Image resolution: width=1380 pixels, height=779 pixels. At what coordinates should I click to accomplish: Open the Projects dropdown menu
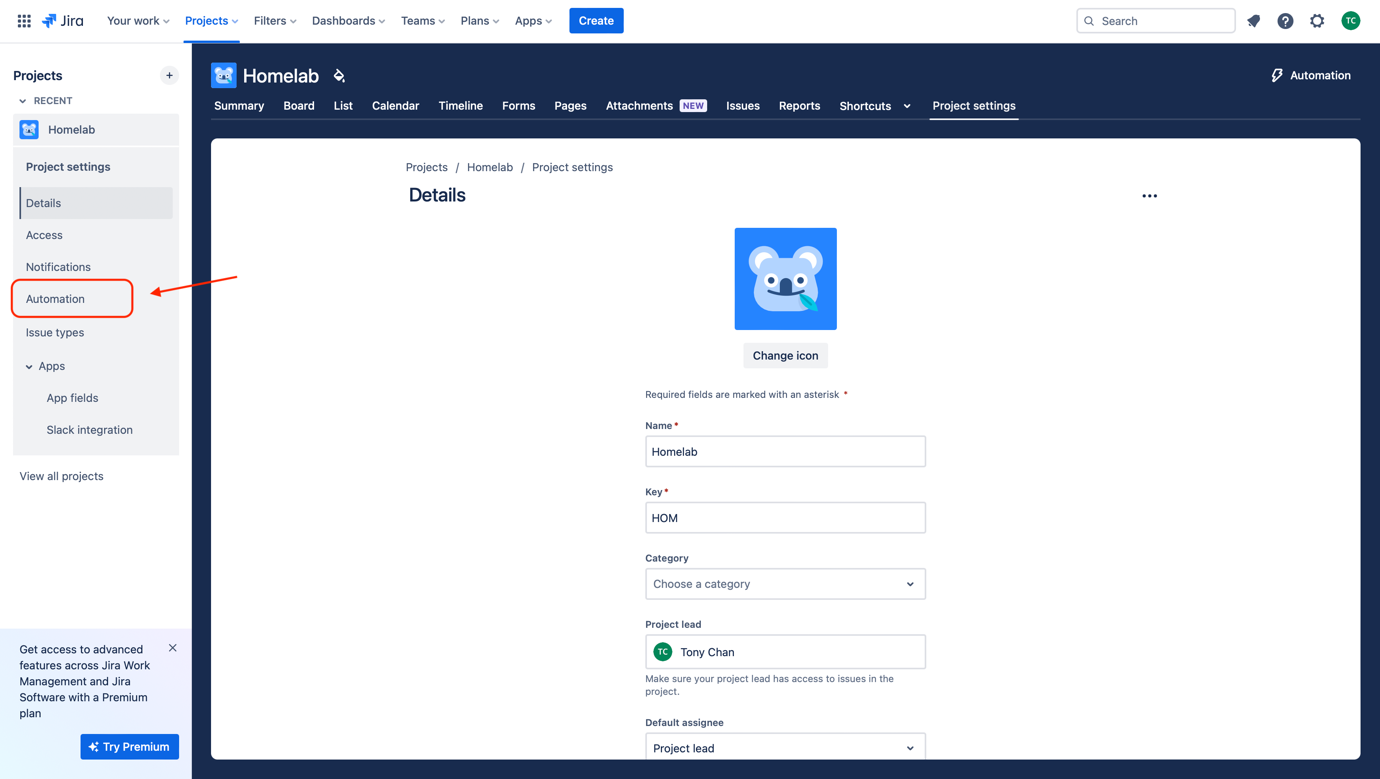pos(211,20)
